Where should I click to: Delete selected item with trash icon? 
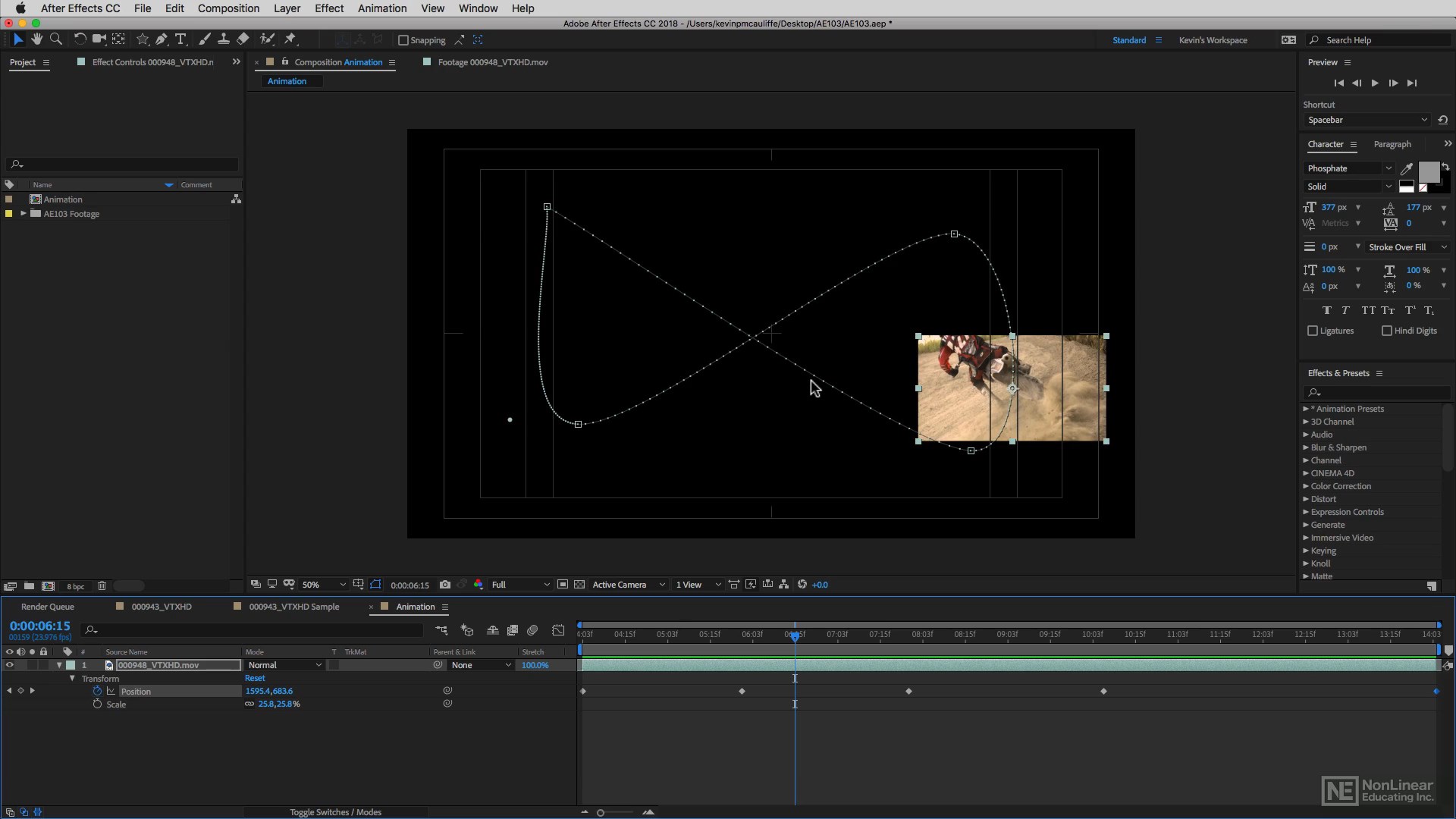pos(102,585)
